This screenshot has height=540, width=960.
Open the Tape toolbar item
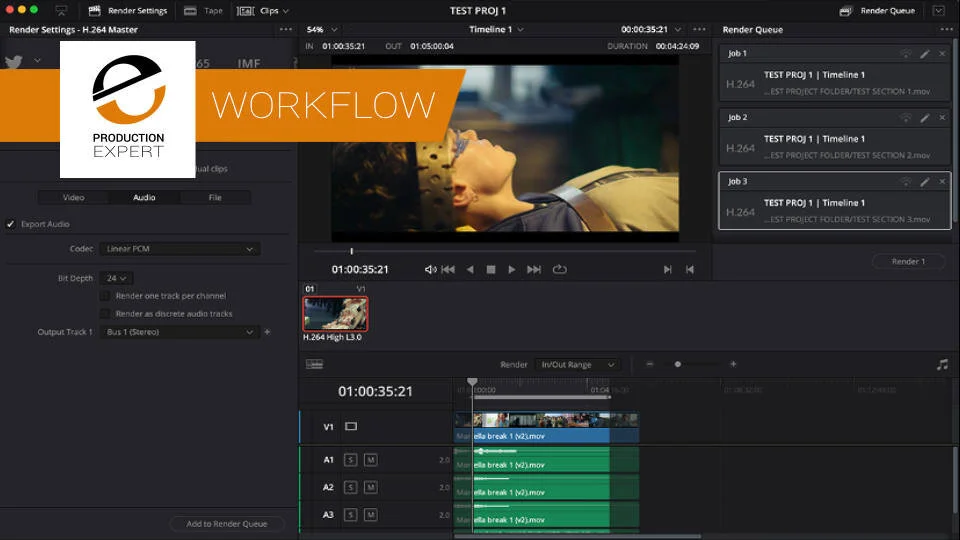point(203,10)
